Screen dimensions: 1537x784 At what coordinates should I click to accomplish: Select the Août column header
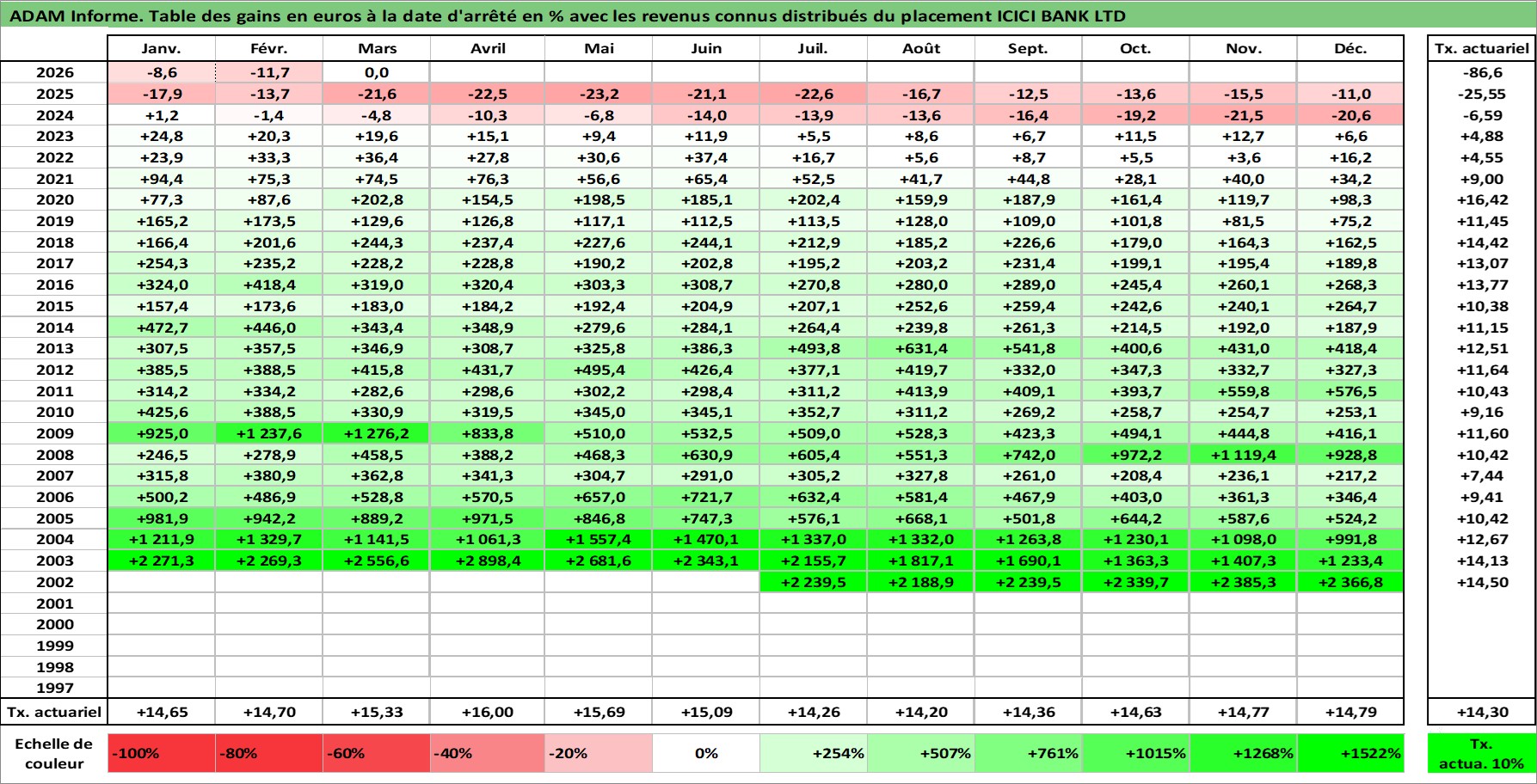tap(920, 48)
